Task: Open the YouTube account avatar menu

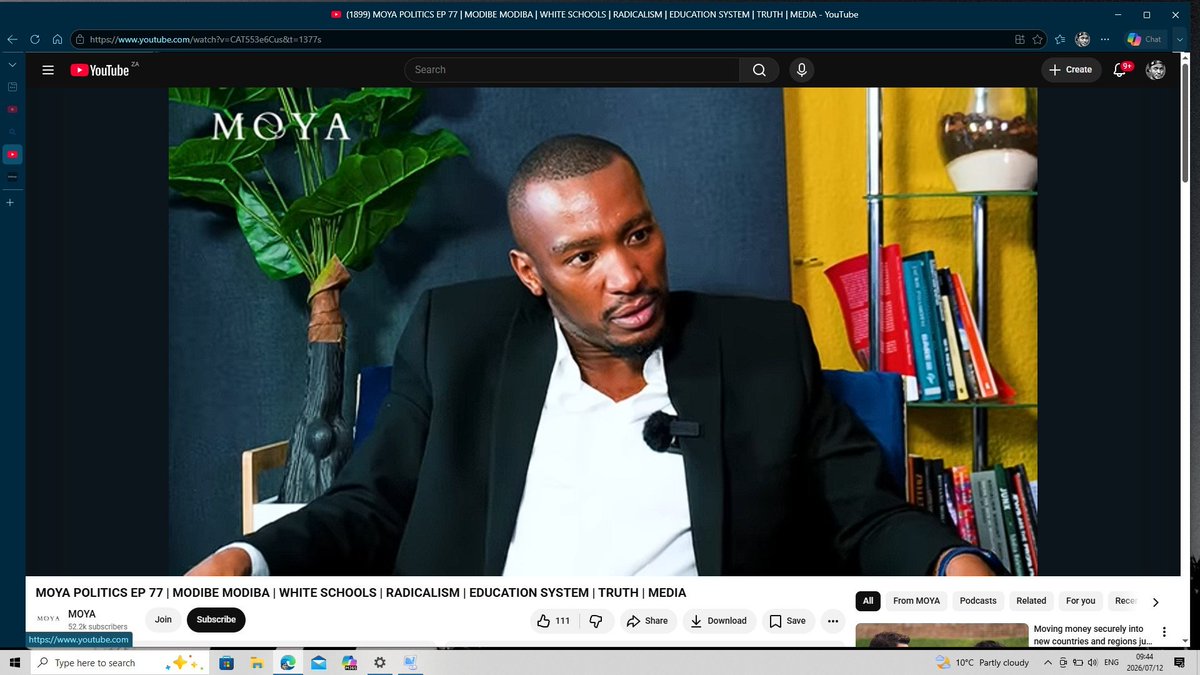Action: point(1155,70)
